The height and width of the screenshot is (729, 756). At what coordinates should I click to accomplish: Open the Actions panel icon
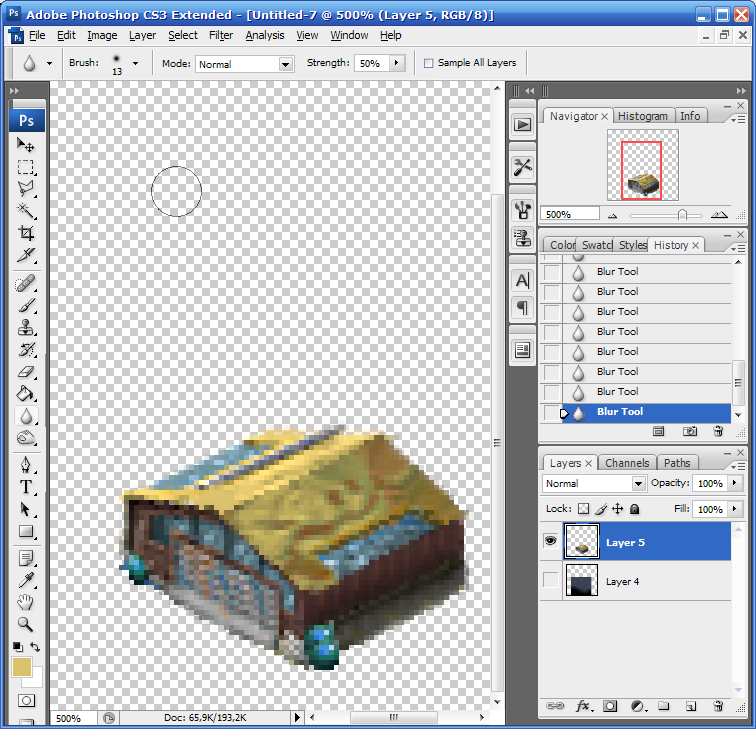[x=522, y=125]
